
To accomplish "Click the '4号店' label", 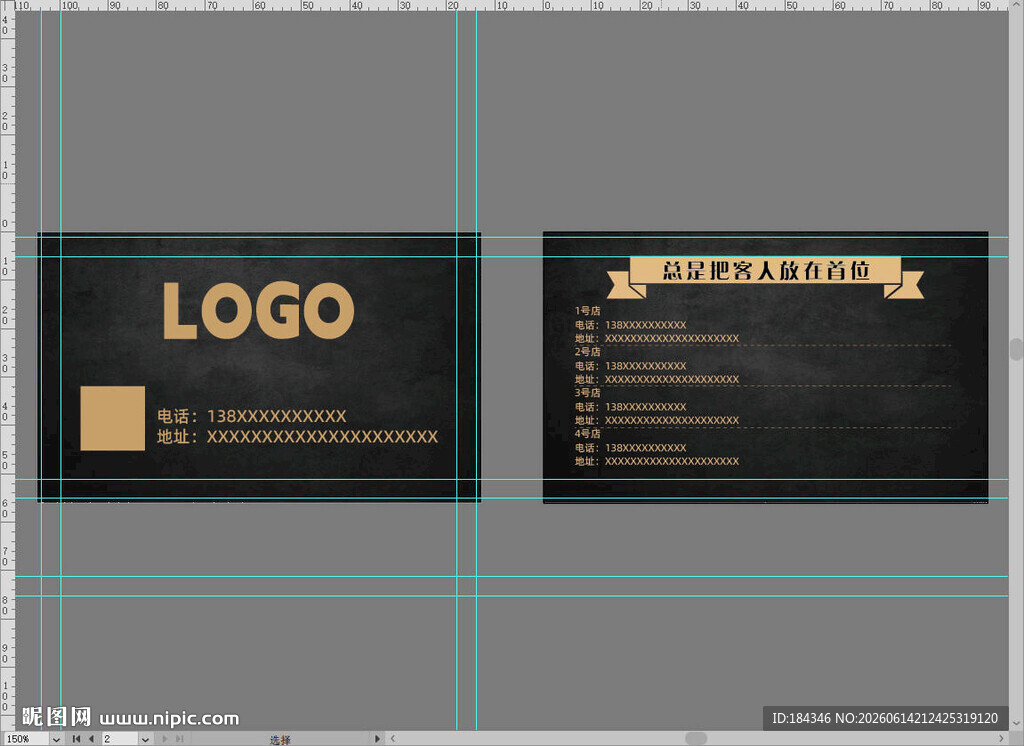I will pyautogui.click(x=587, y=433).
